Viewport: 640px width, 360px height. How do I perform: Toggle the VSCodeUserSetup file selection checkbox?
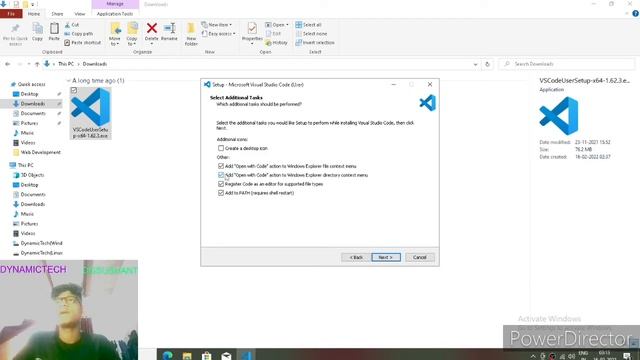74,91
